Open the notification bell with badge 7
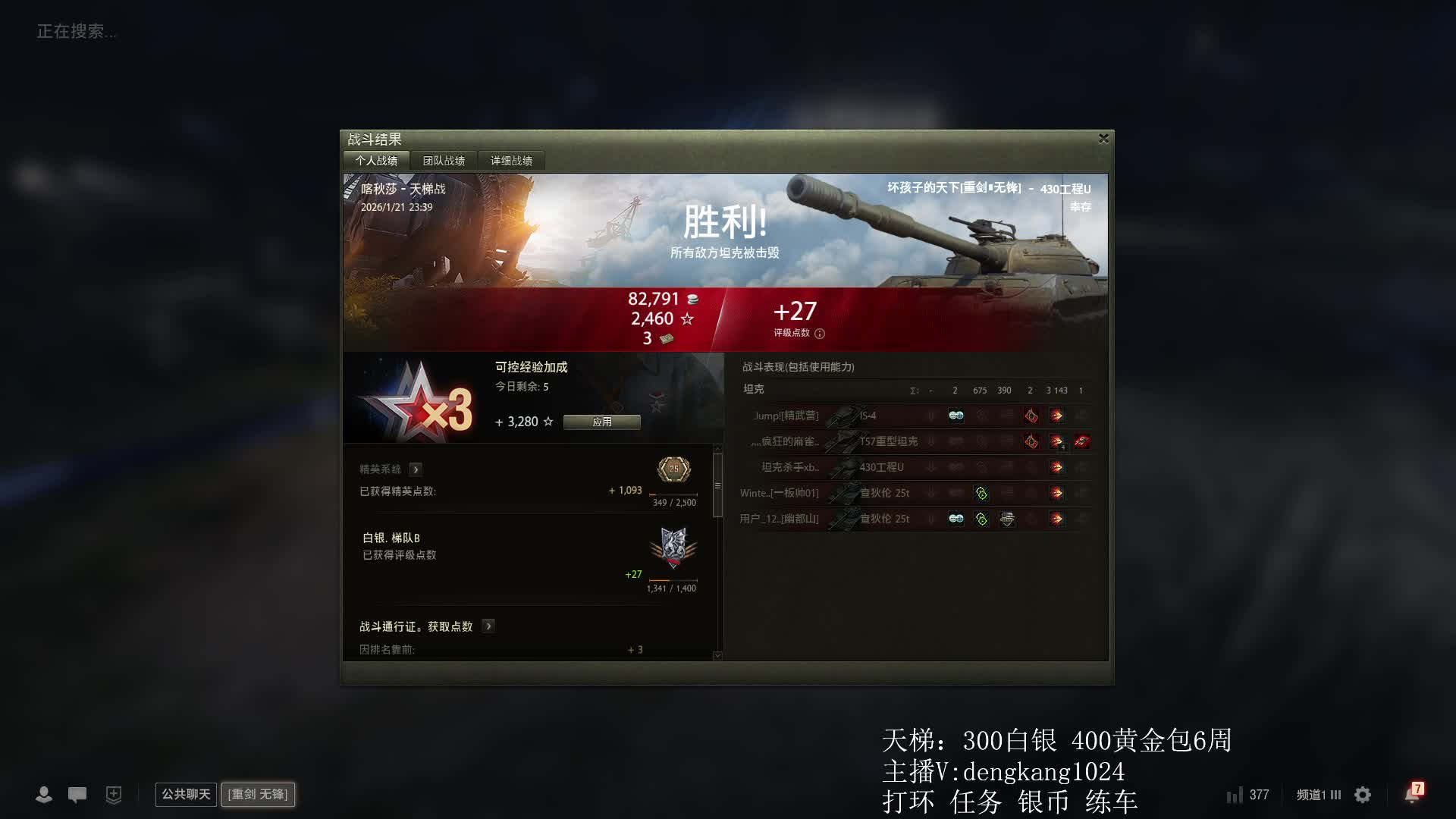 pyautogui.click(x=1414, y=793)
